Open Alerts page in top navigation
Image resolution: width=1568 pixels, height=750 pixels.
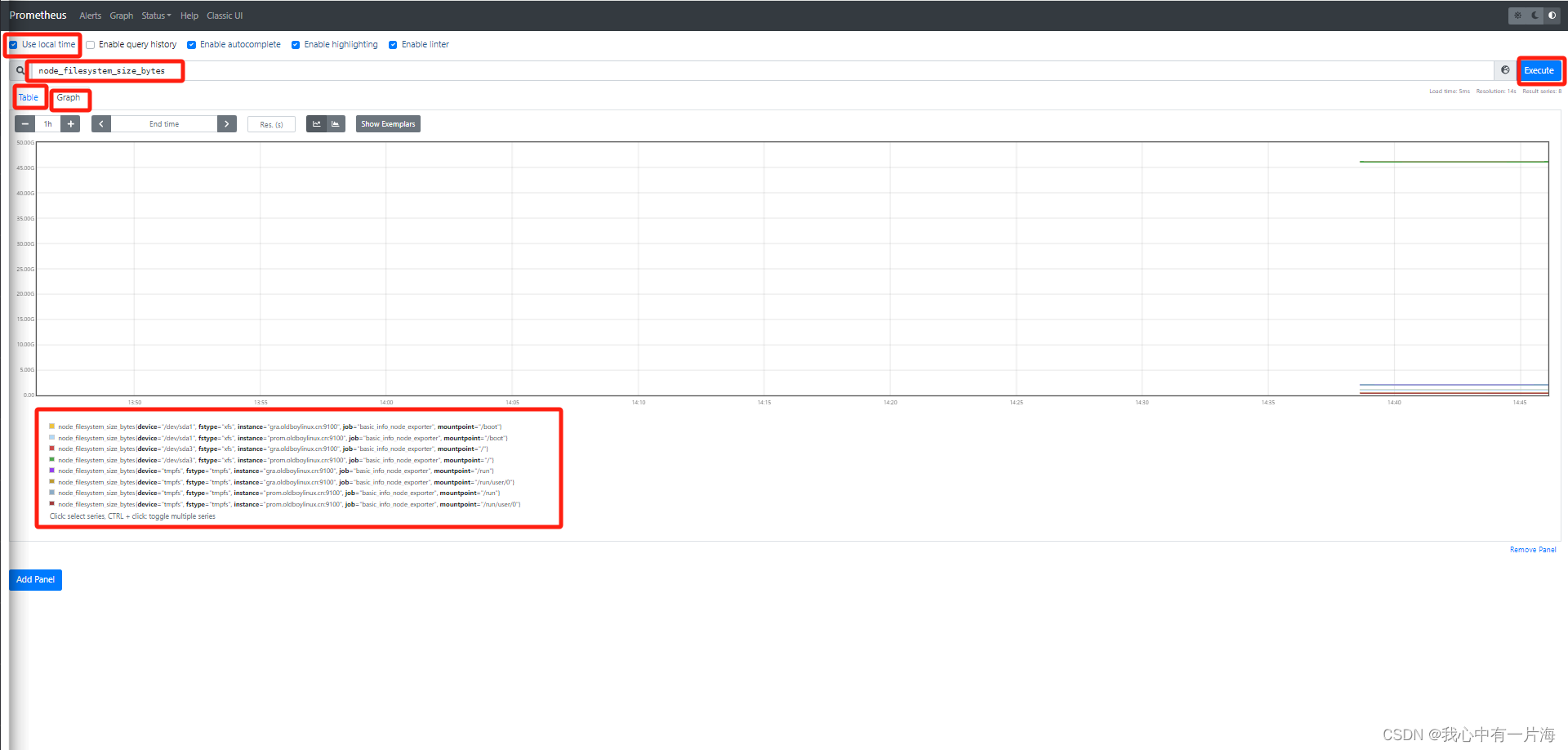click(x=91, y=16)
